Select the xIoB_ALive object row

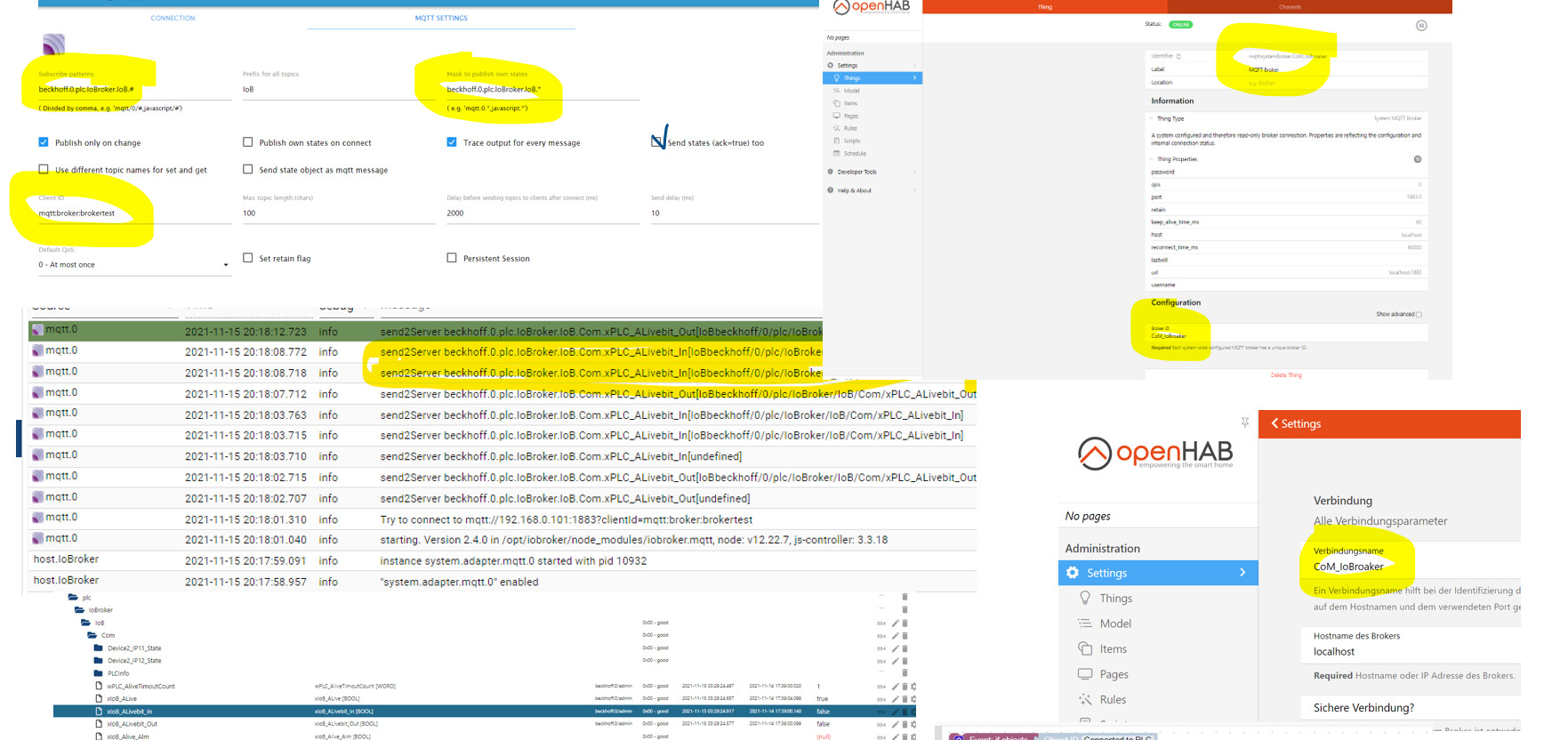point(485,698)
